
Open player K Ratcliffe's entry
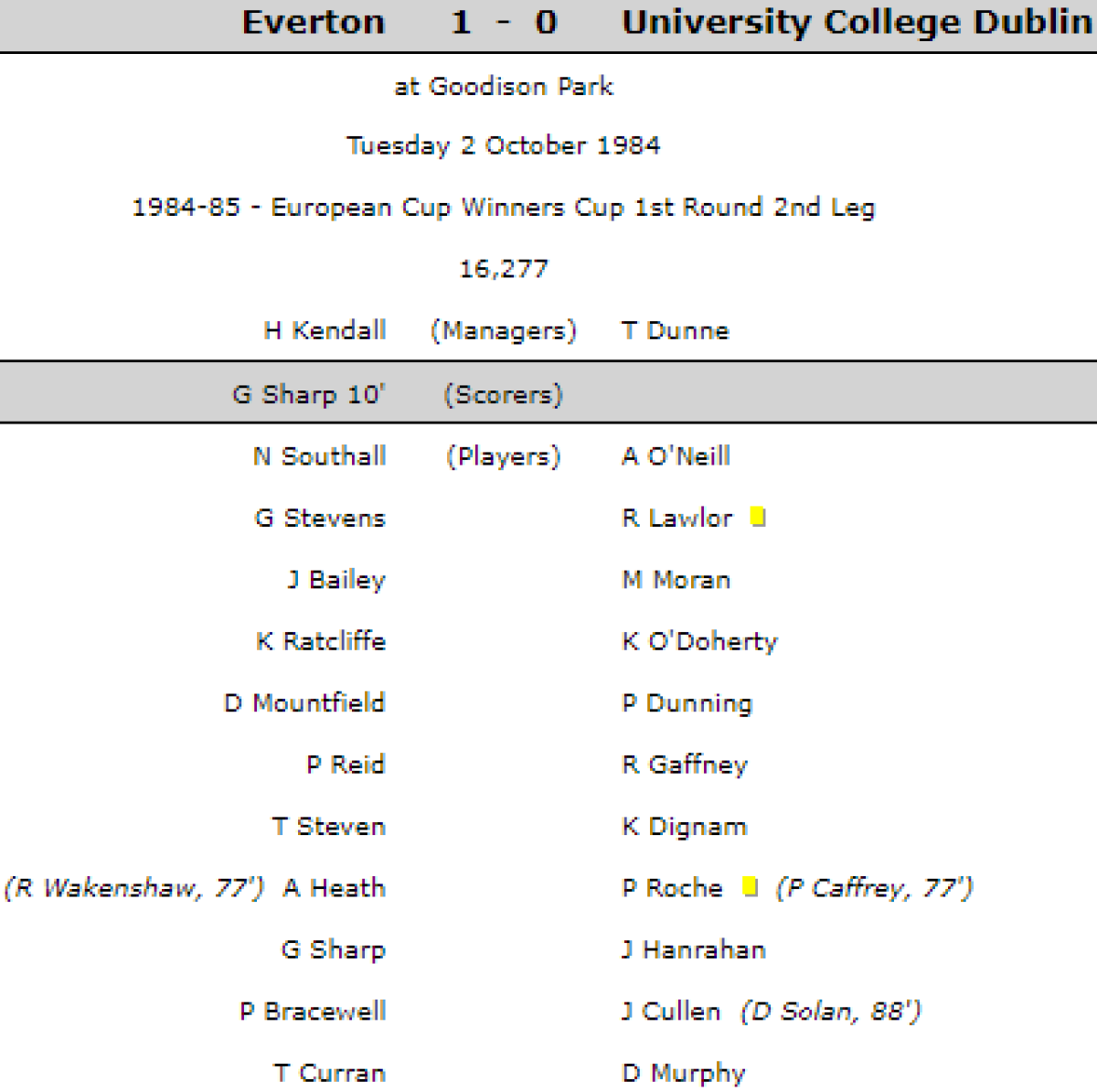(320, 641)
